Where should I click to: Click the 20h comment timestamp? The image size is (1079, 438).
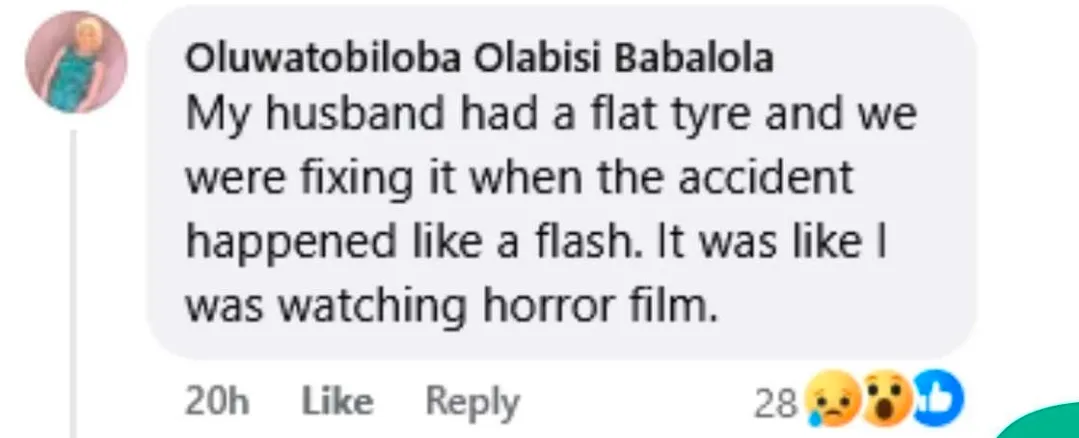pyautogui.click(x=215, y=403)
